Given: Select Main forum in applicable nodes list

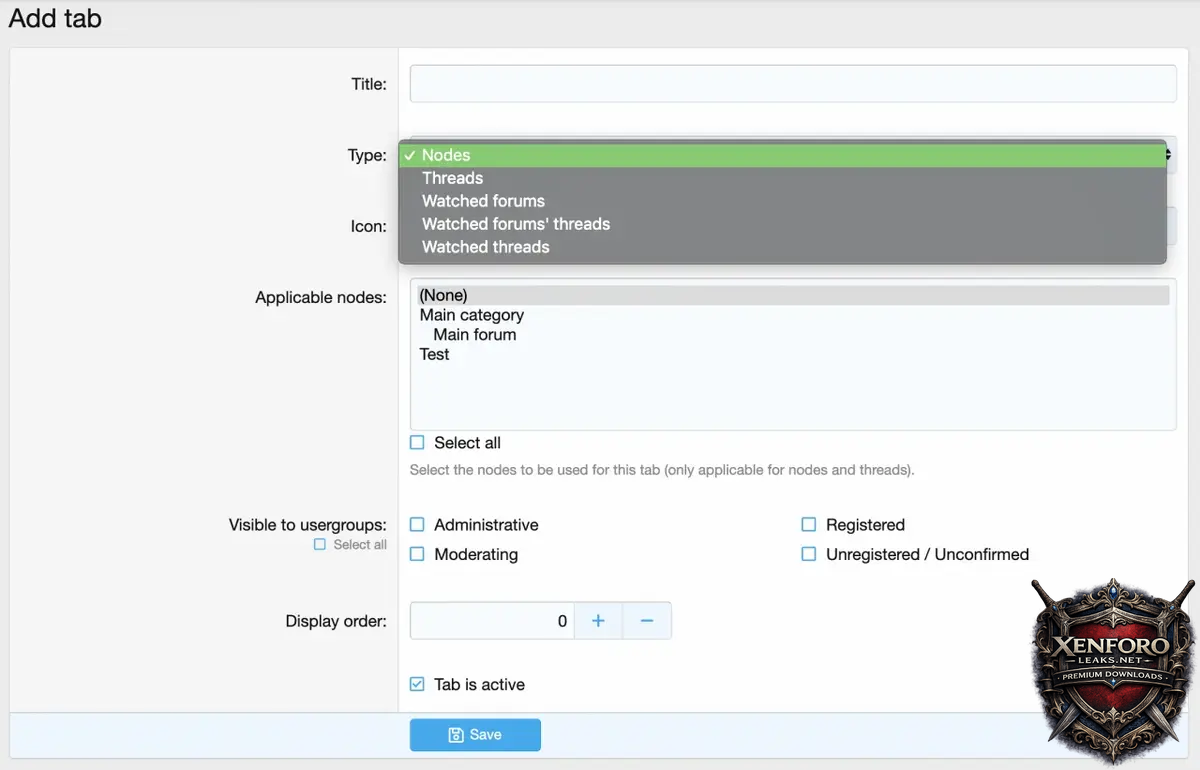Looking at the screenshot, I should tap(475, 335).
